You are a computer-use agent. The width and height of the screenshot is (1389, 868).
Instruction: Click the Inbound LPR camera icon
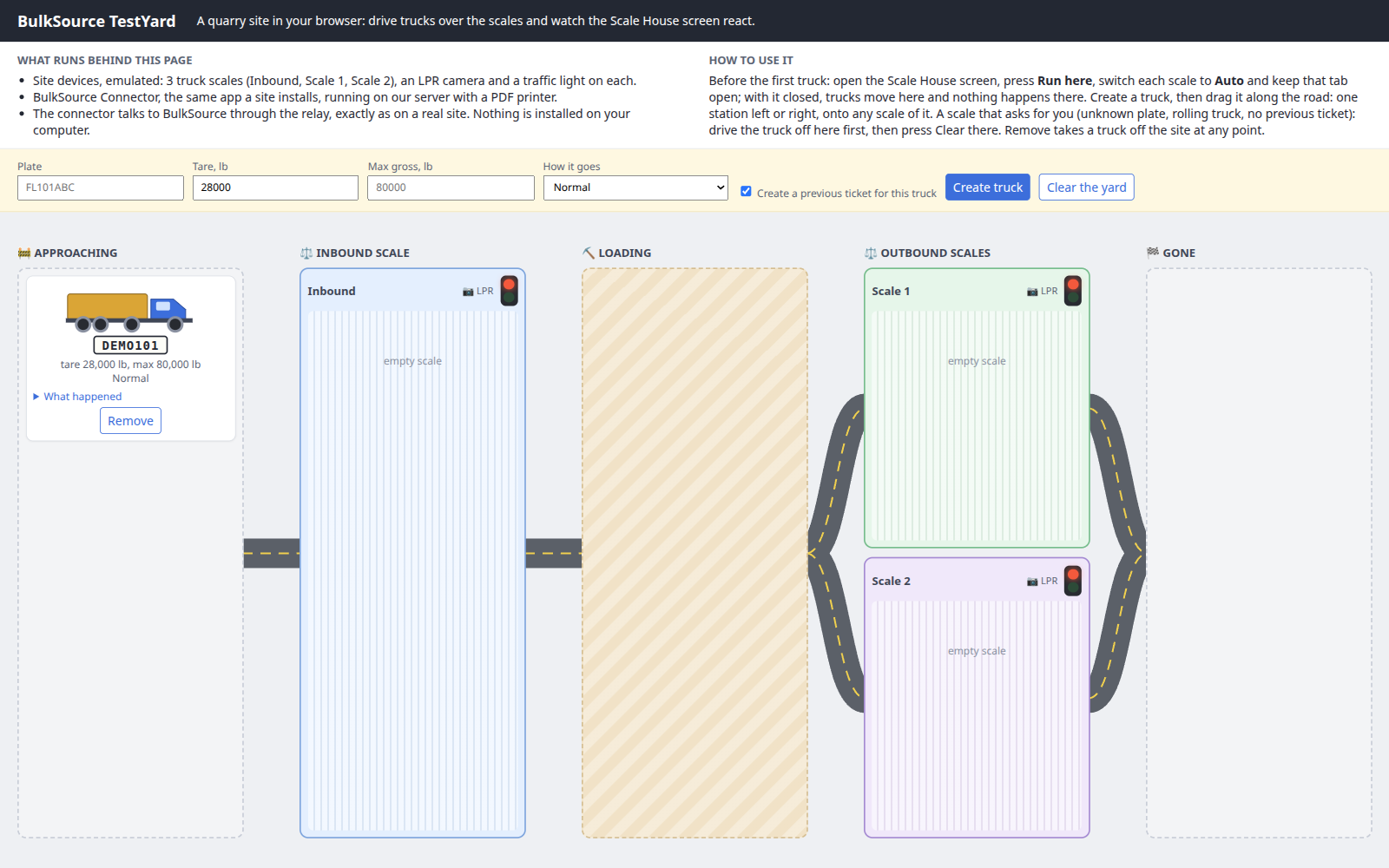point(468,292)
